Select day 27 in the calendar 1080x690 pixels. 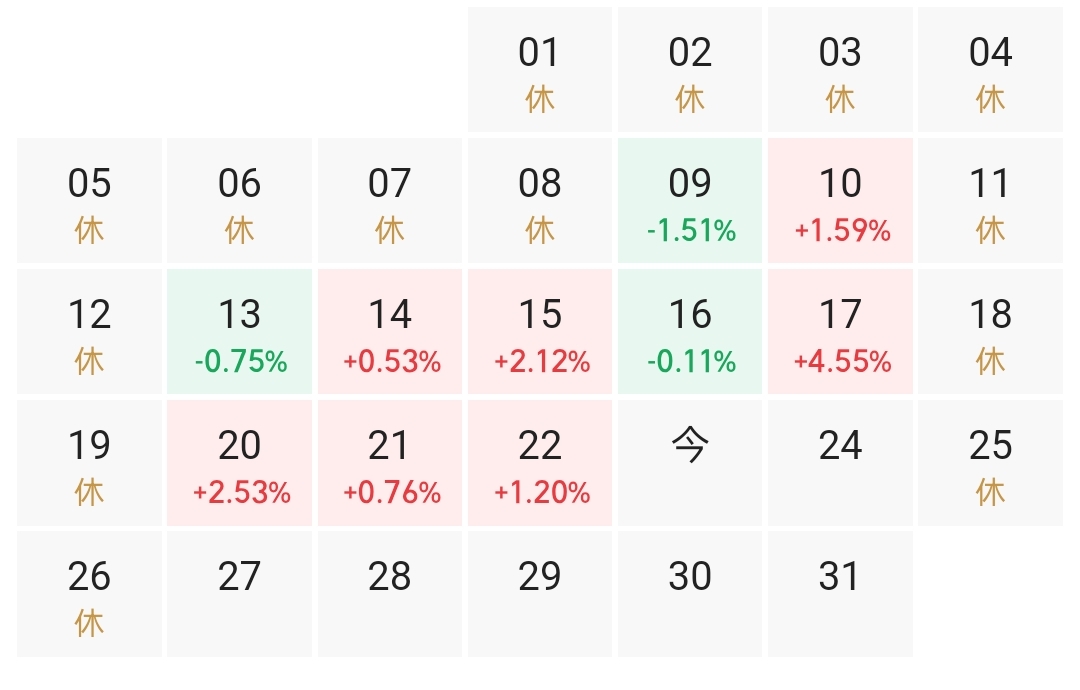point(240,594)
